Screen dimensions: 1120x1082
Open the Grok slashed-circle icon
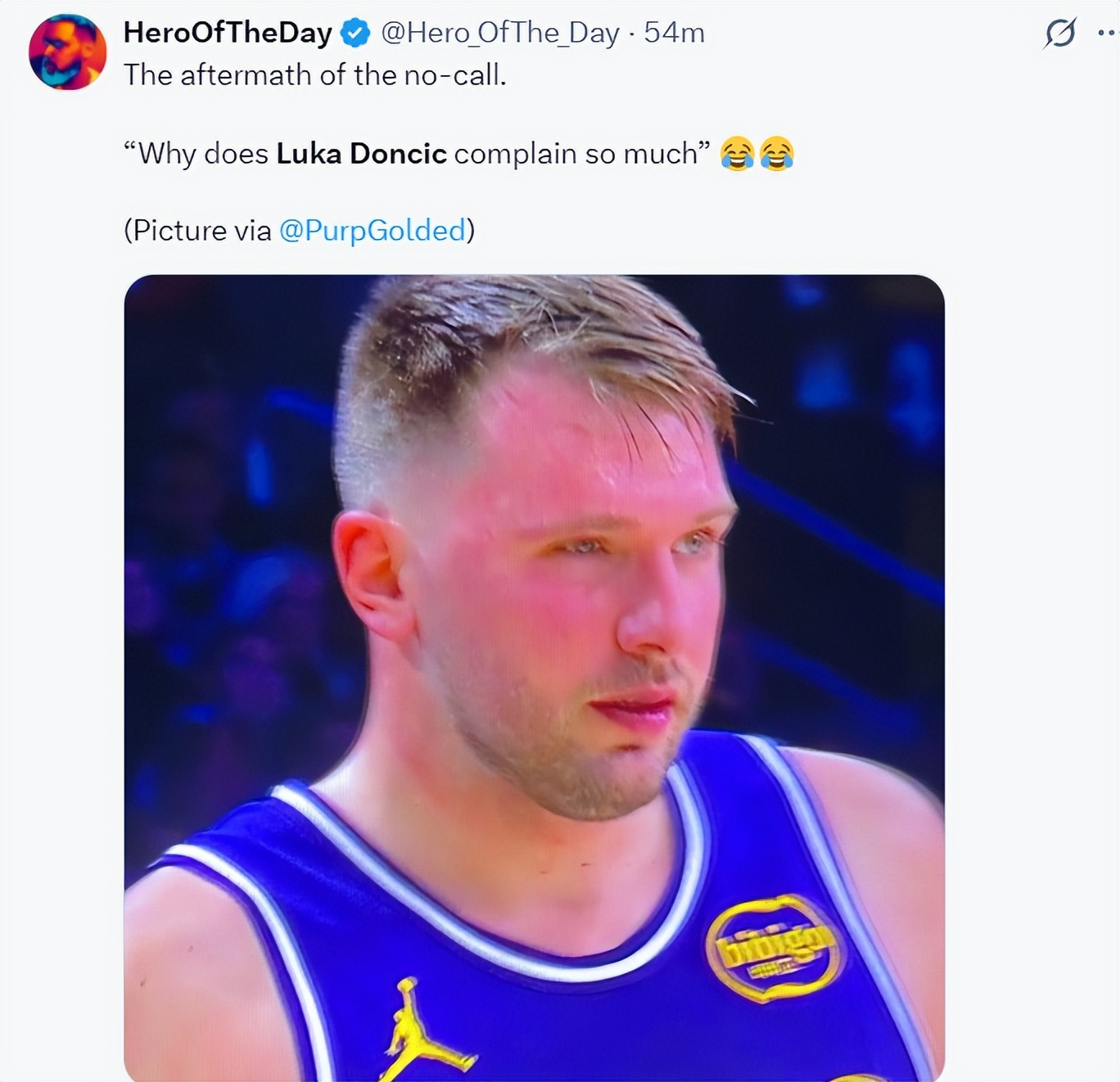(1059, 34)
